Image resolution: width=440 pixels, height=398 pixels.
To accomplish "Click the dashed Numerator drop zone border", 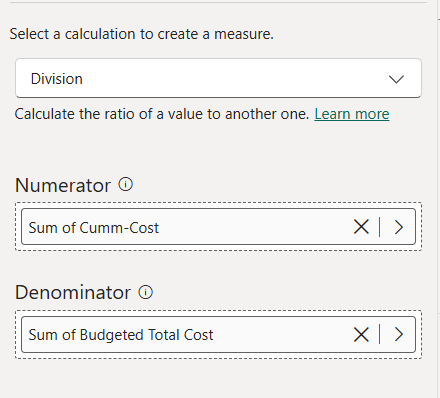I will coord(218,203).
